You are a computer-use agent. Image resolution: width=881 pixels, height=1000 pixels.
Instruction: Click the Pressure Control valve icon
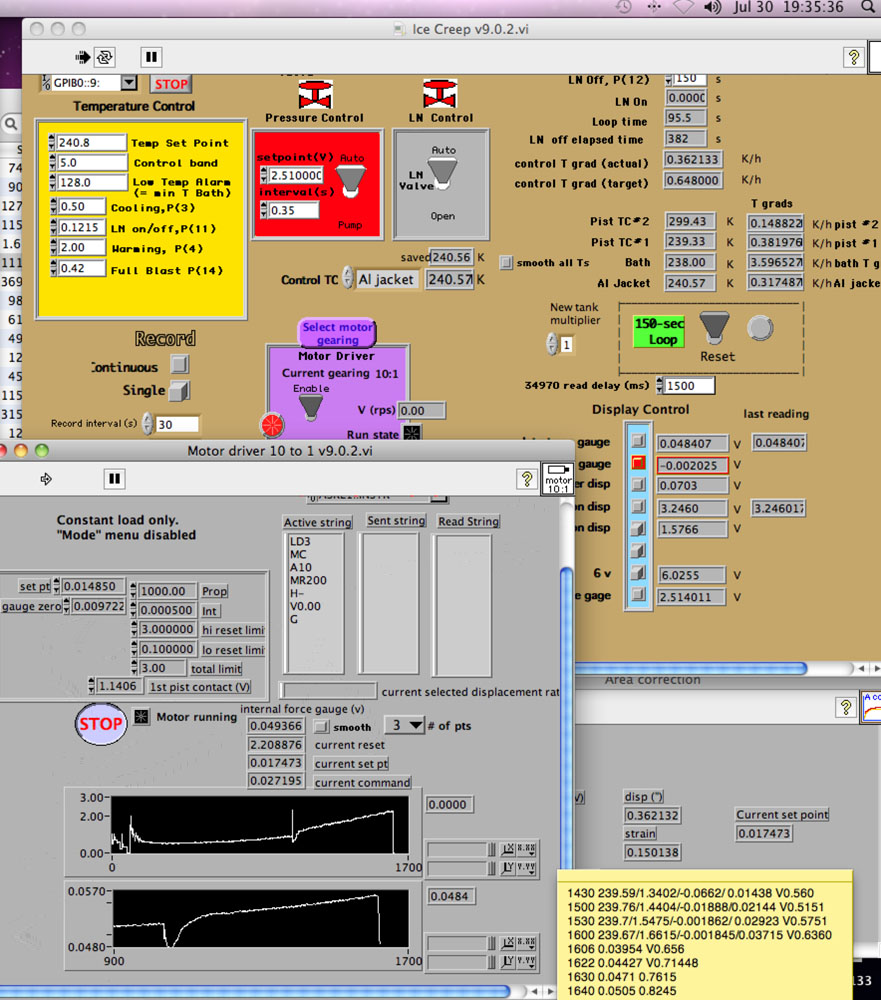click(x=315, y=96)
